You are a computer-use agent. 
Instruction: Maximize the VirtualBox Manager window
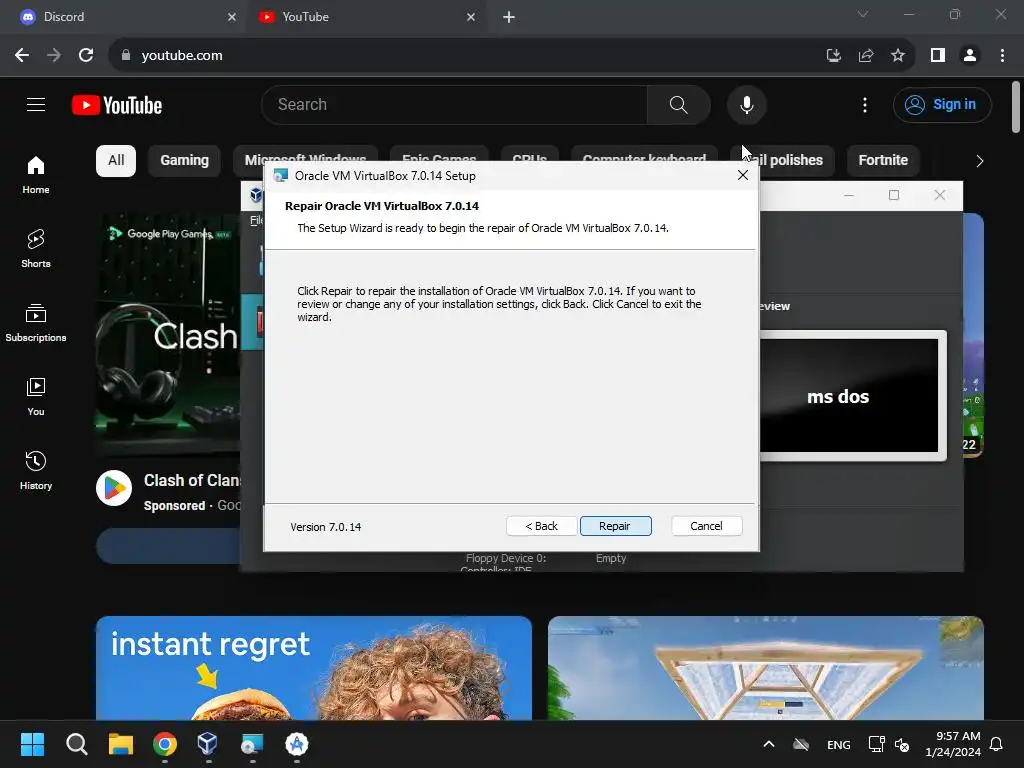pyautogui.click(x=894, y=195)
